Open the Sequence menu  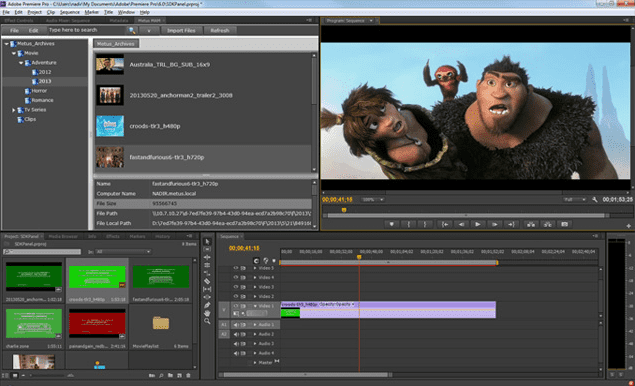click(x=70, y=12)
